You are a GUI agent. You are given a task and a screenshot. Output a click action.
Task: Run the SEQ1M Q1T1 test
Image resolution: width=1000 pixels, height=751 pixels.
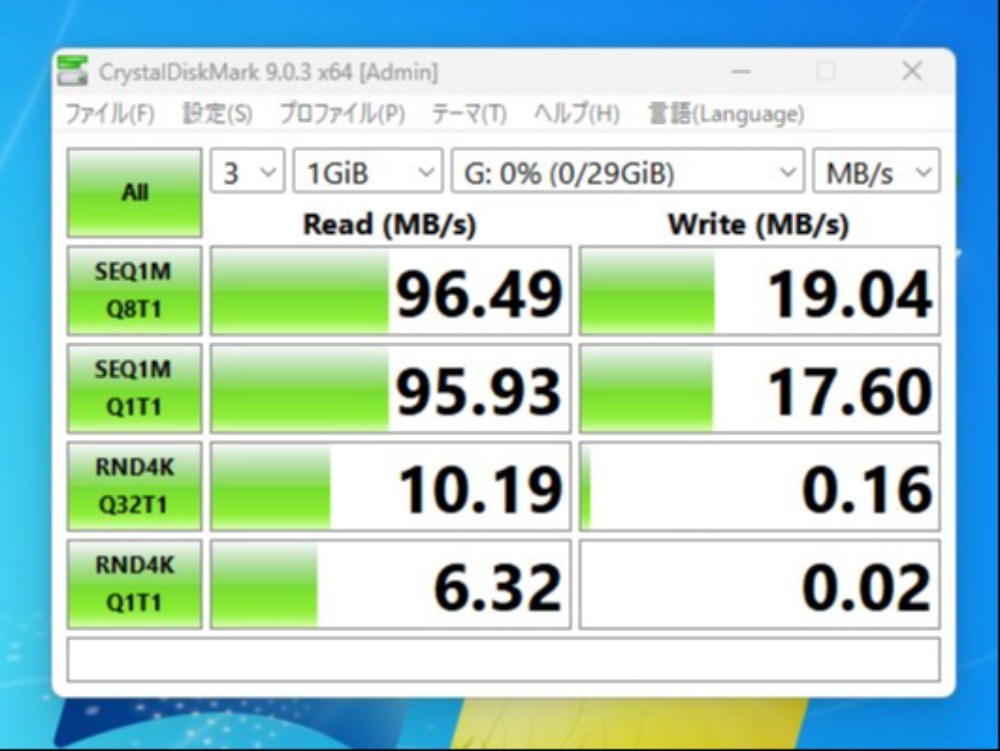[135, 388]
